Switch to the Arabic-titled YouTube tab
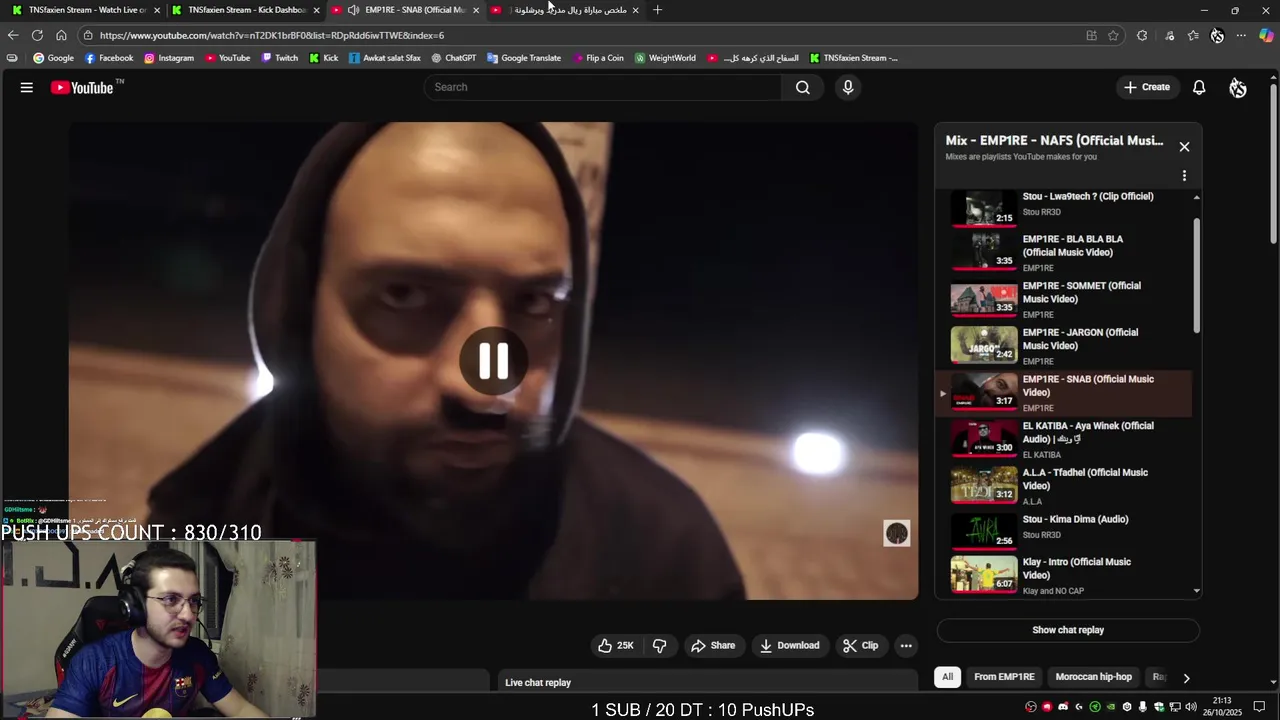1280x720 pixels. [565, 10]
